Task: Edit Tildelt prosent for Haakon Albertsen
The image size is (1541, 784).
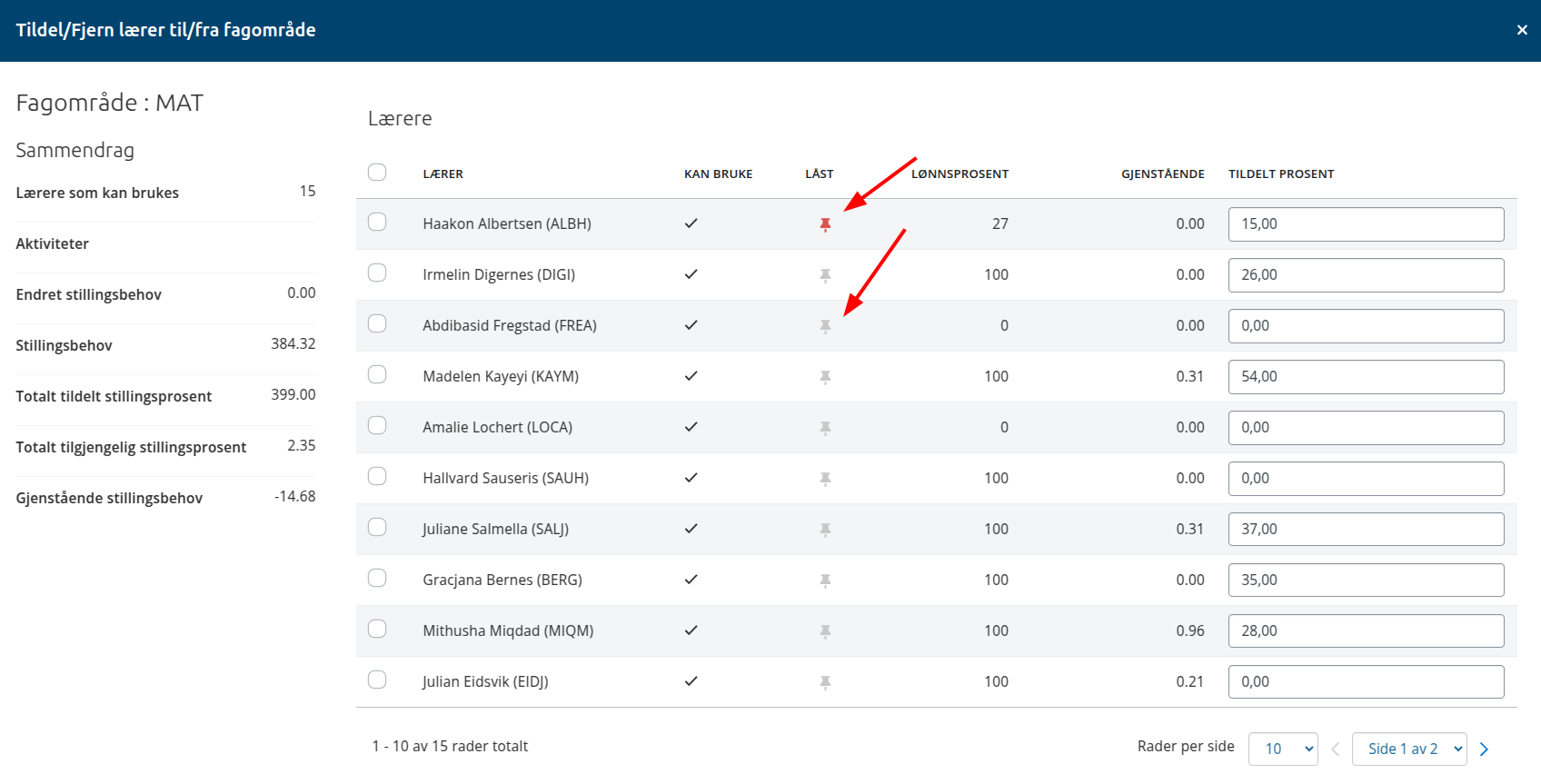Action: click(1366, 224)
